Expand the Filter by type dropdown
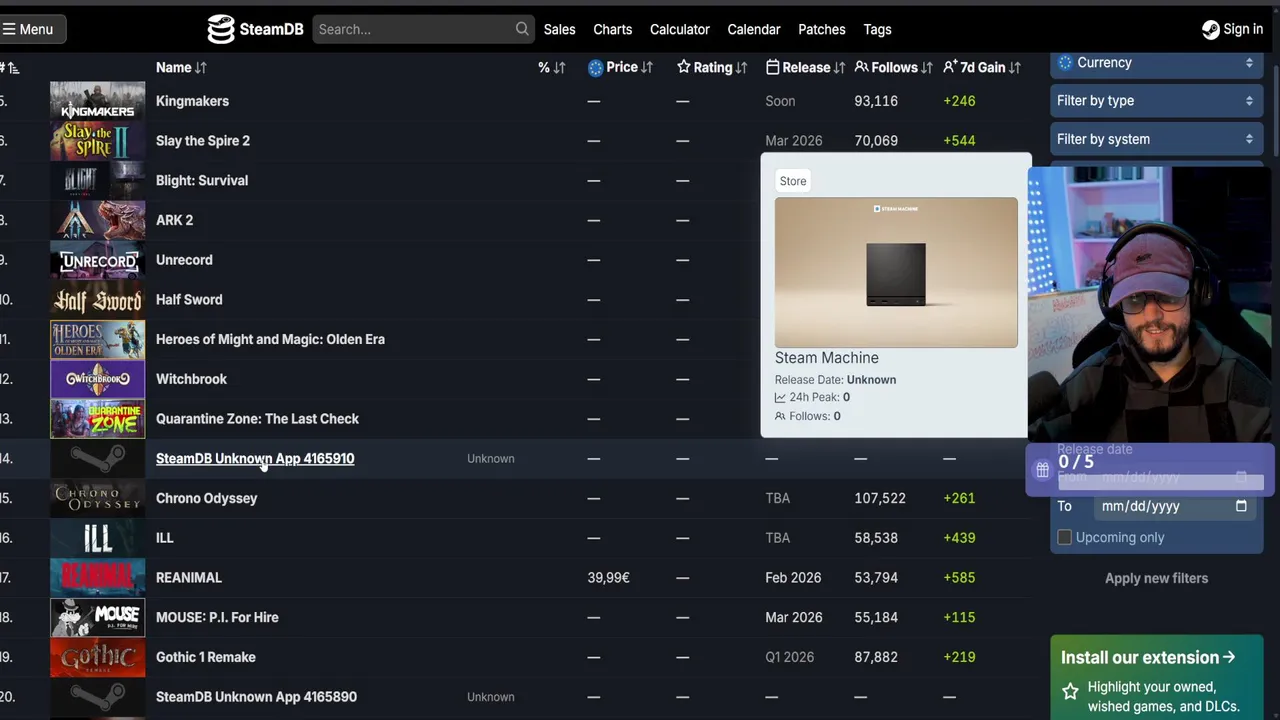Viewport: 1280px width, 720px height. [x=1155, y=100]
